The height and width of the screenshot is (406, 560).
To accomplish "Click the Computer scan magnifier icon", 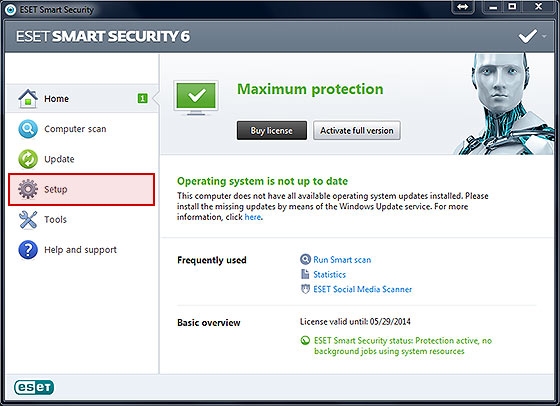I will [28, 129].
